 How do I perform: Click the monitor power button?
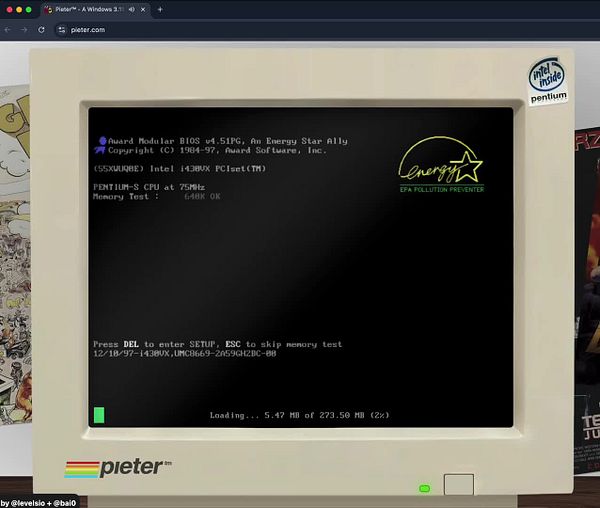459,484
